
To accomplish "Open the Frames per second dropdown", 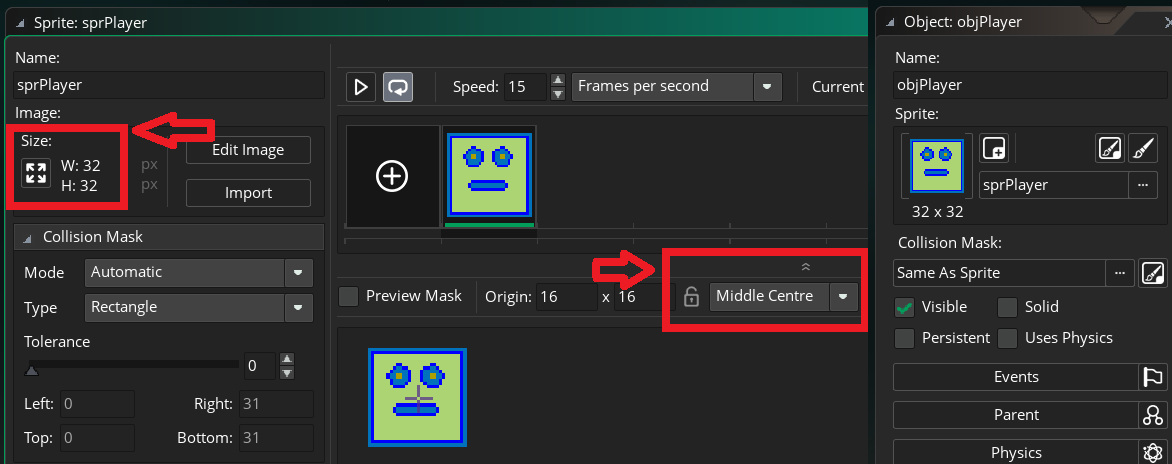I will point(676,87).
